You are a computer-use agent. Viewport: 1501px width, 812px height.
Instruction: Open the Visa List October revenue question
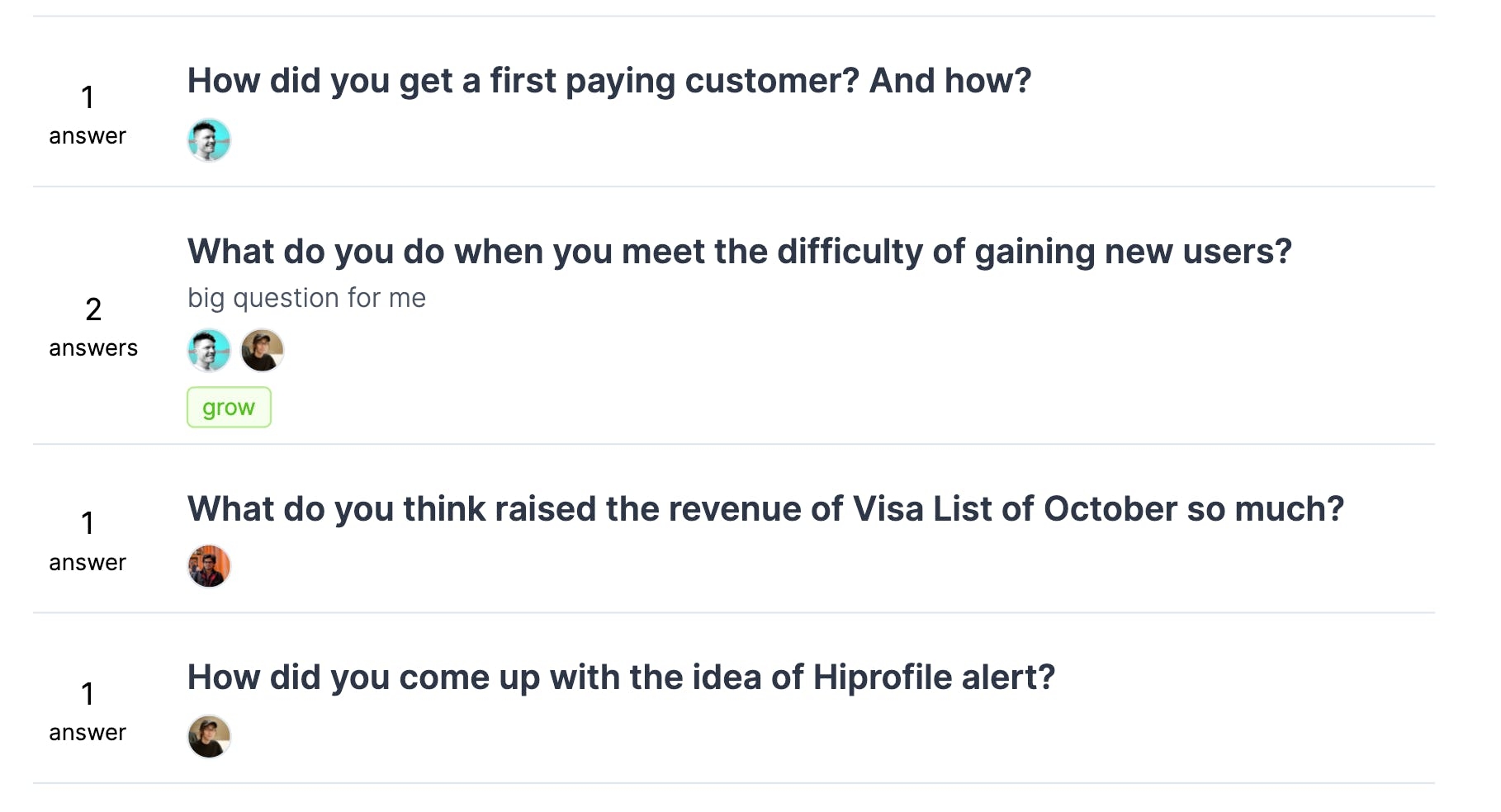pos(766,509)
